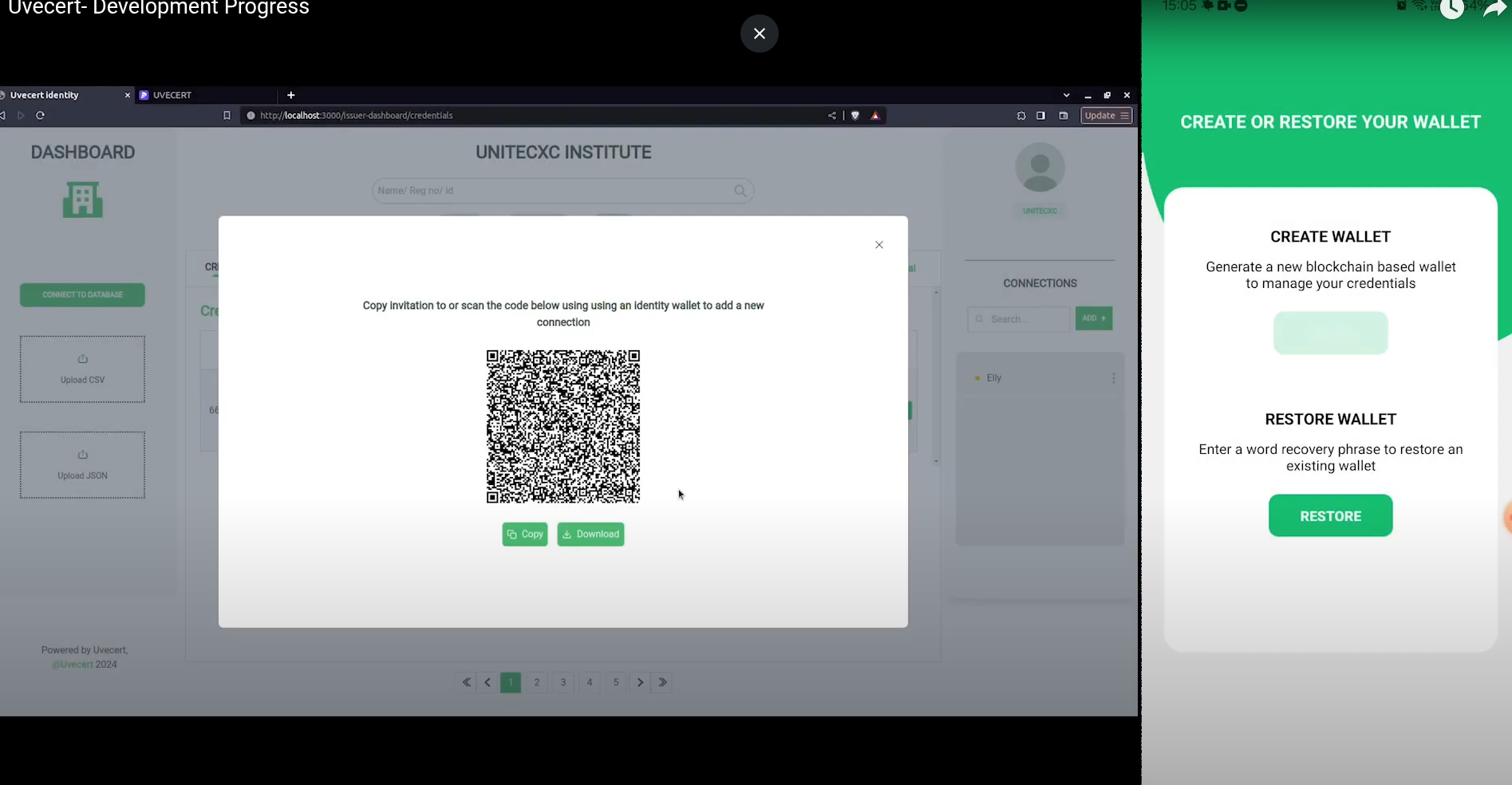This screenshot has width=1512, height=785.
Task: Click the video share arrow icon
Action: (1494, 9)
